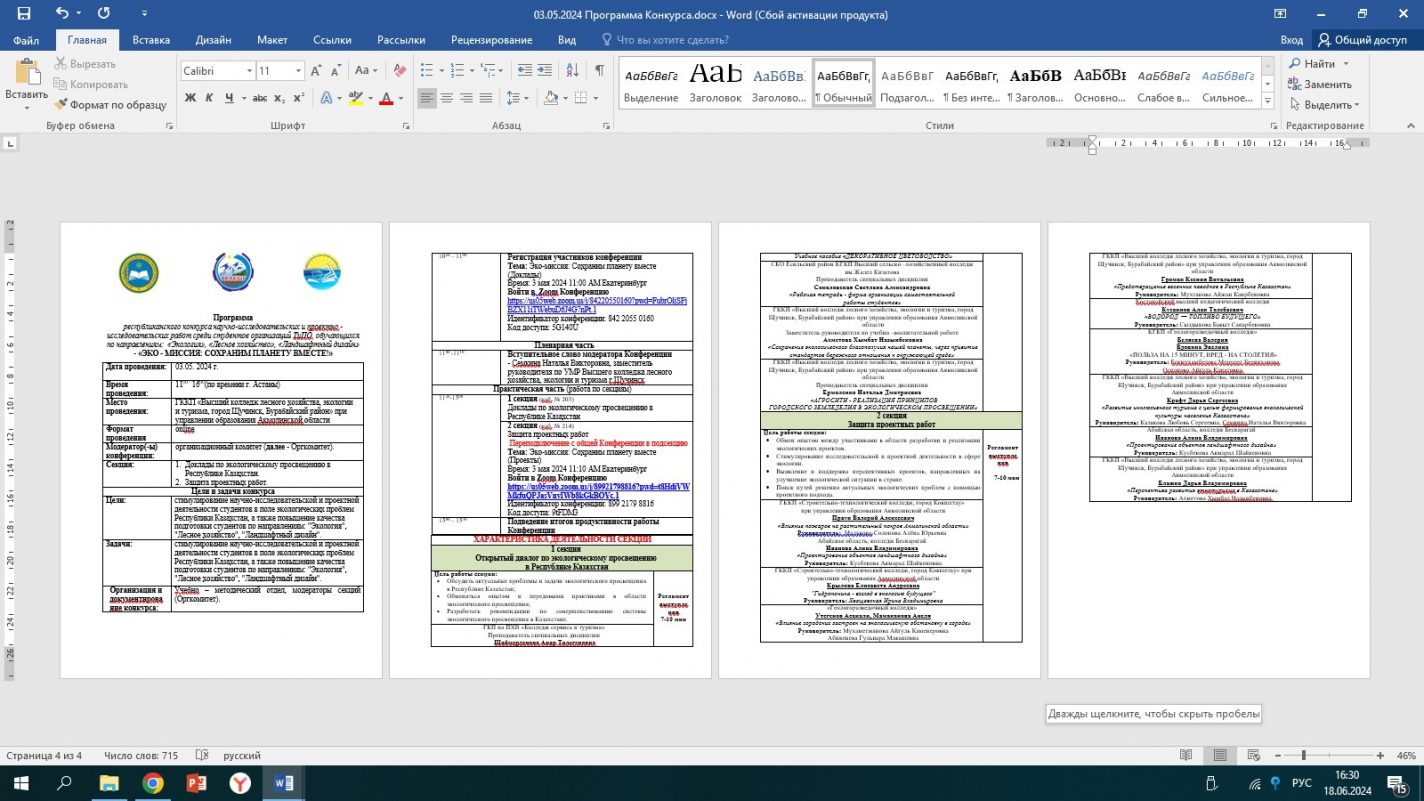The width and height of the screenshot is (1424, 801).
Task: Click the Общий доступ share button
Action: [x=1362, y=40]
